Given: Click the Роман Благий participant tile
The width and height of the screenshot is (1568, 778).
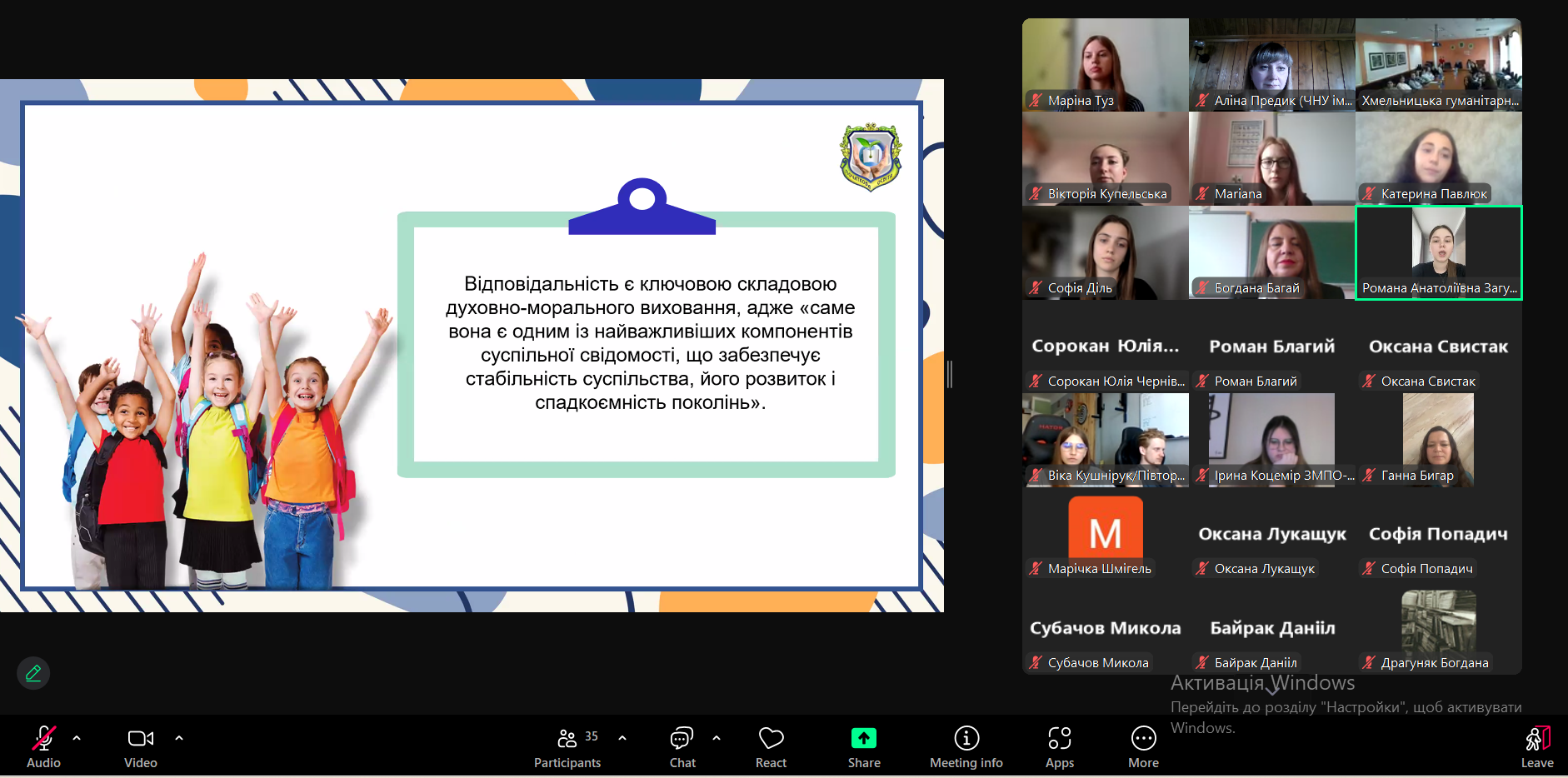Looking at the screenshot, I should (x=1272, y=347).
